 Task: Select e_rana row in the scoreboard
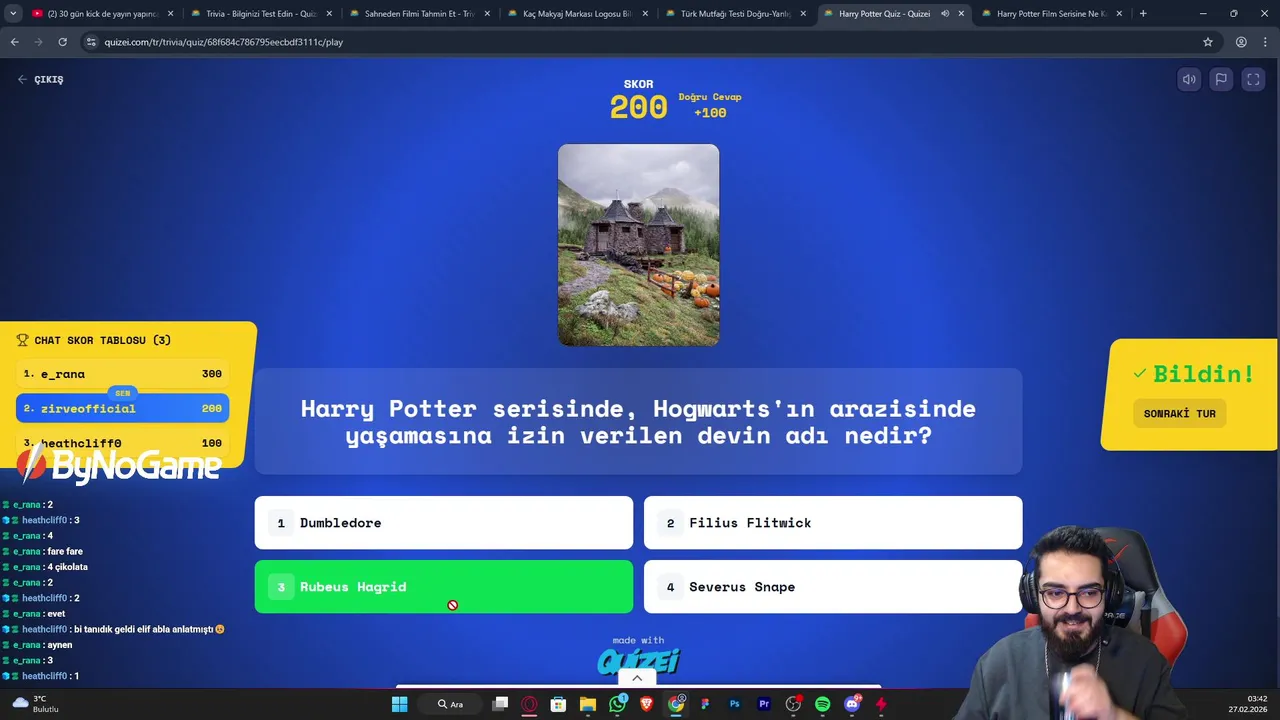(122, 374)
